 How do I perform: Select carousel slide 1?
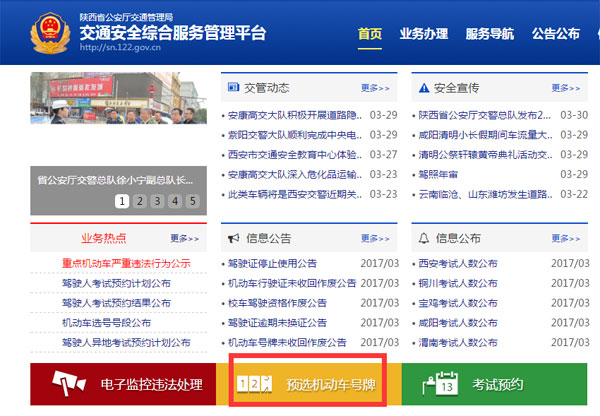tap(122, 201)
